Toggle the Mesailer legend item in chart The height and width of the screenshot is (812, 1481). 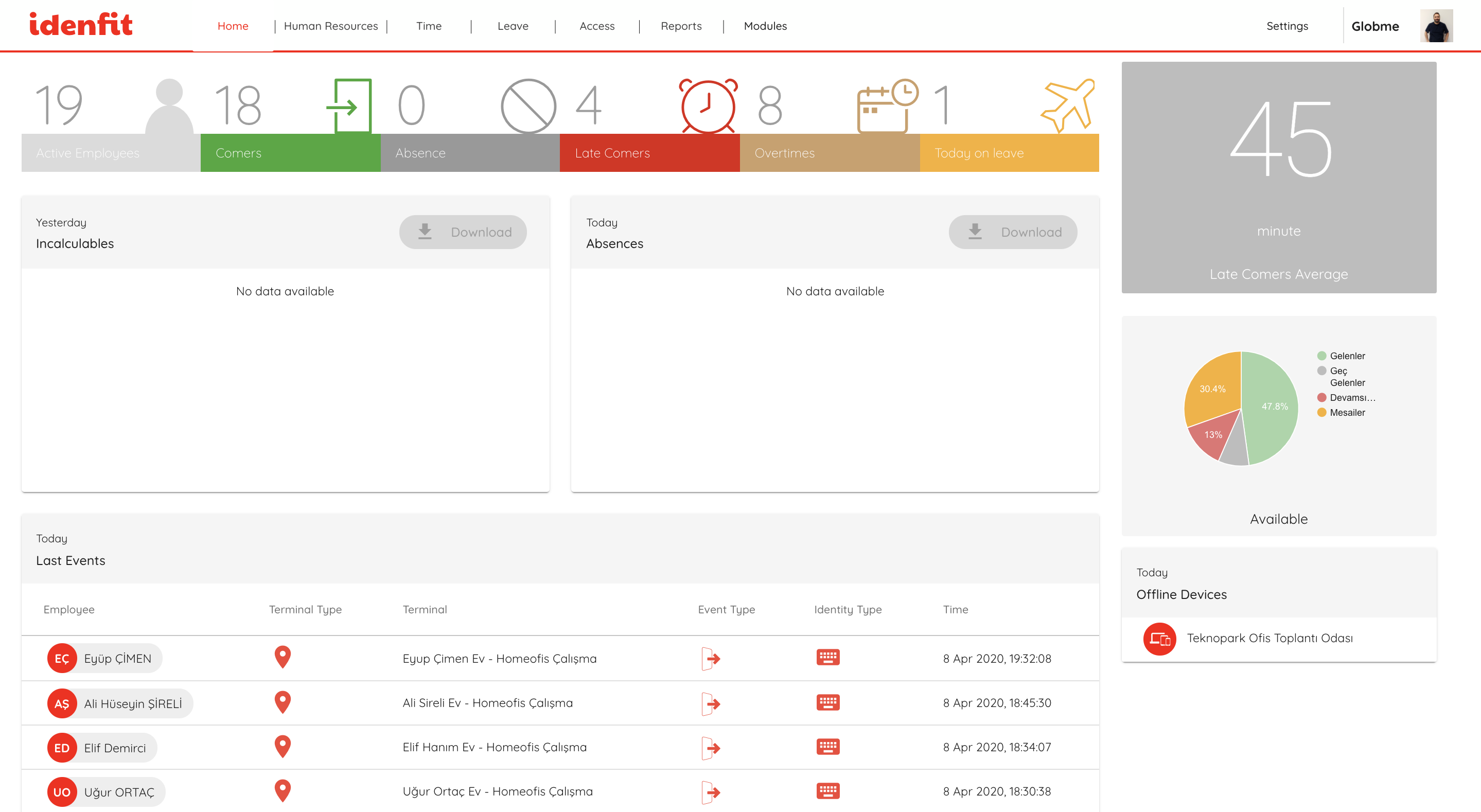pyautogui.click(x=1347, y=412)
